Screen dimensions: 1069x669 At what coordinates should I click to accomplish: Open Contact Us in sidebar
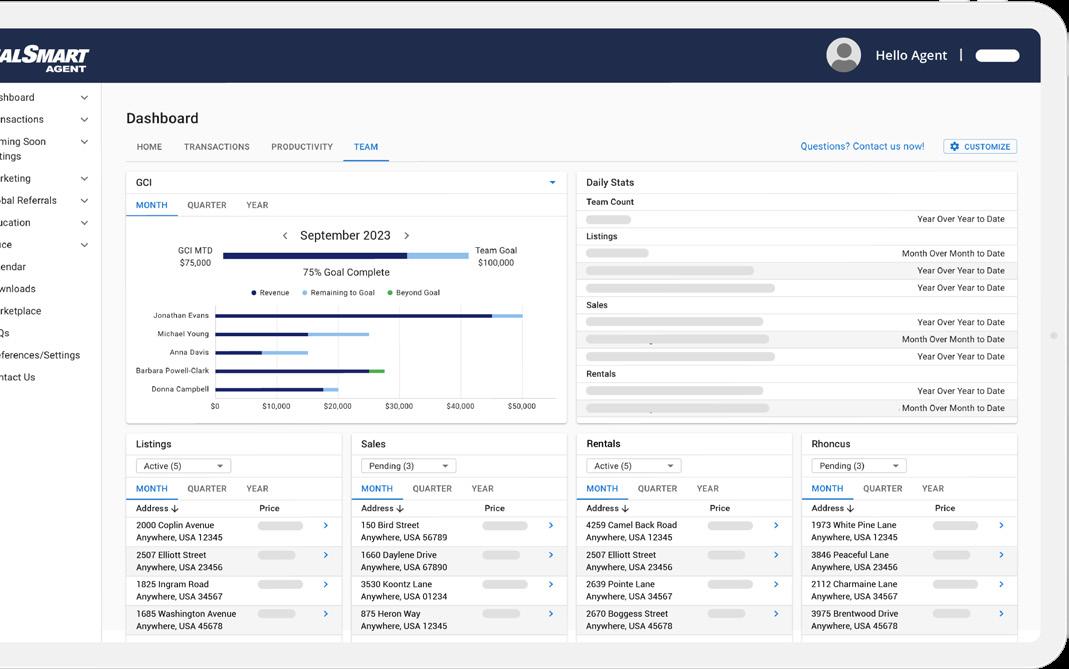(18, 377)
